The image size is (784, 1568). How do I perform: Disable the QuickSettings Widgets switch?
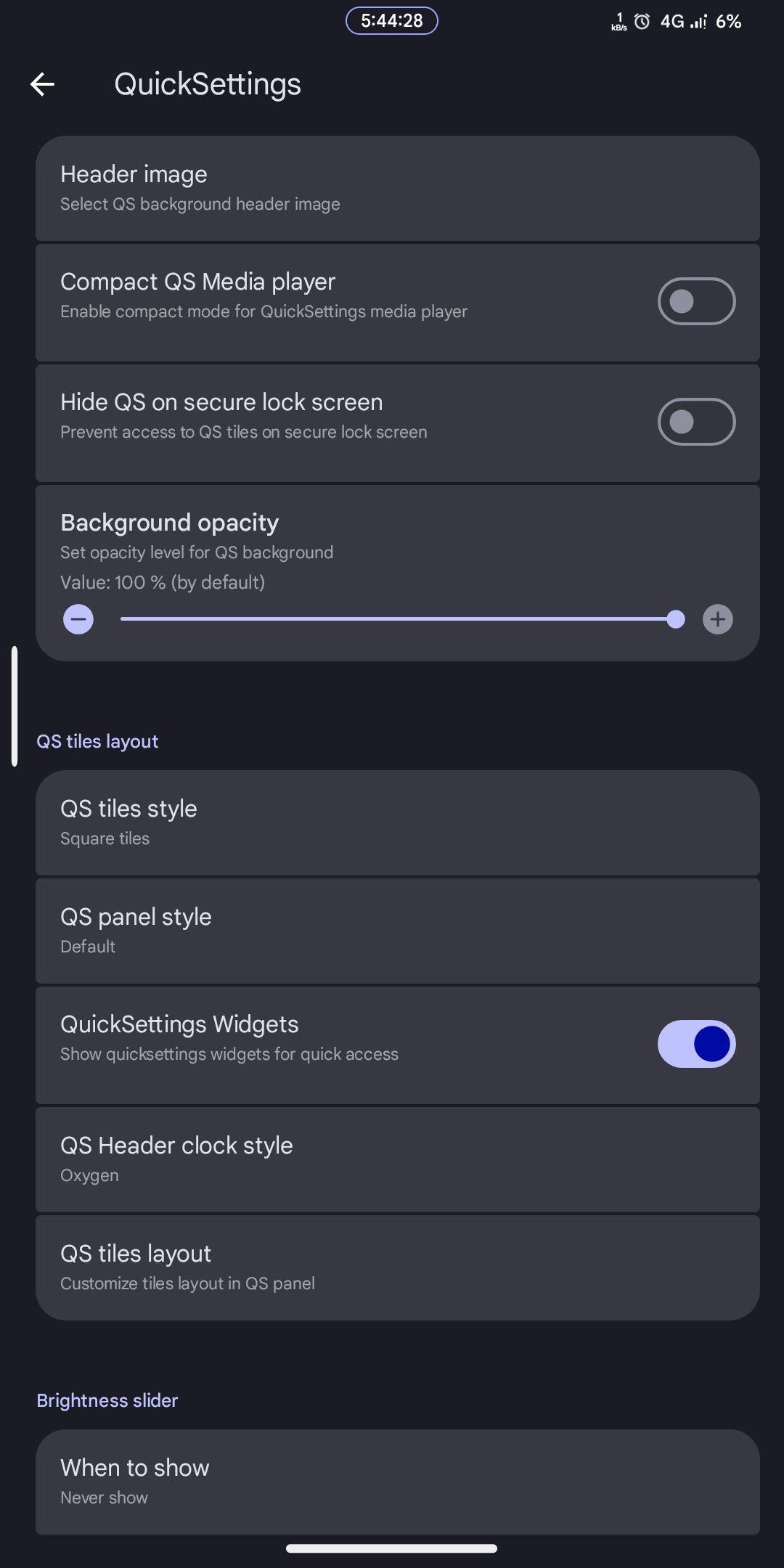697,1044
